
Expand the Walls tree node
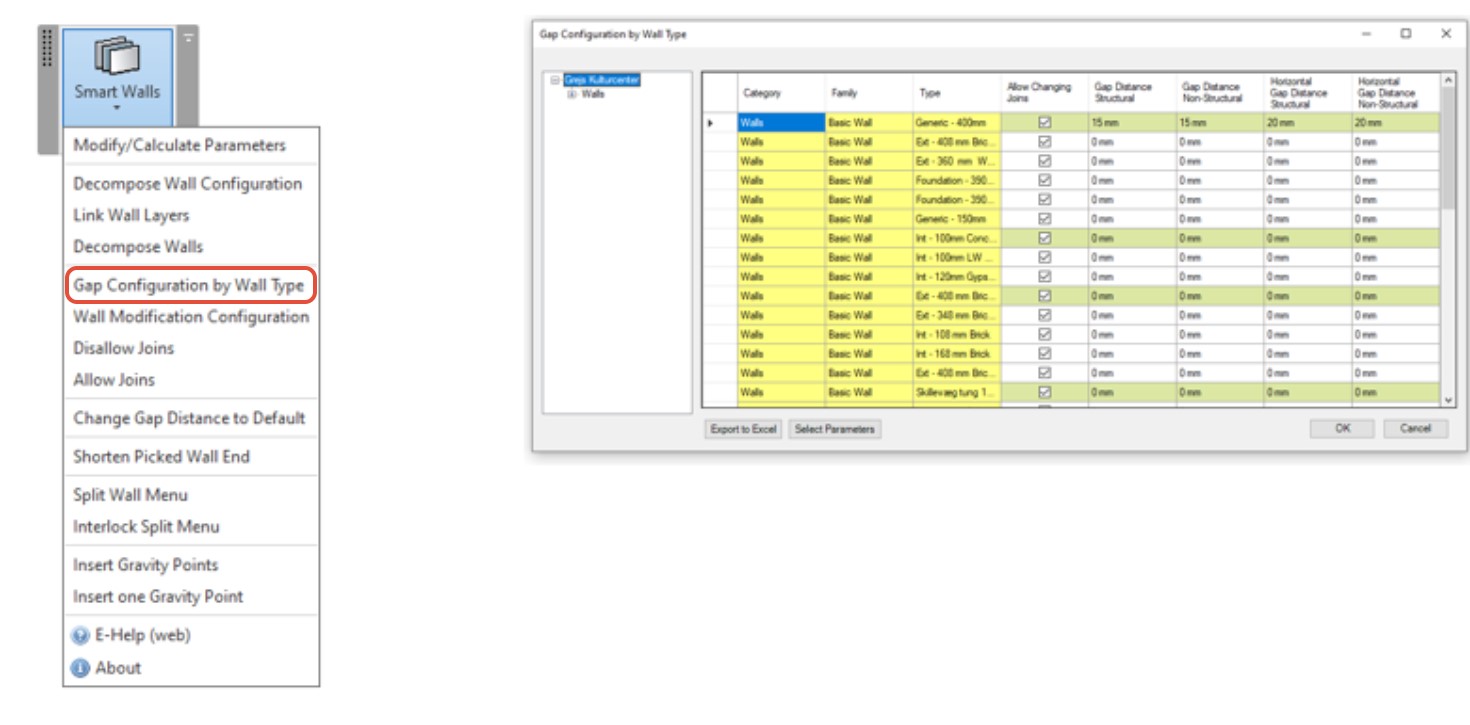572,94
